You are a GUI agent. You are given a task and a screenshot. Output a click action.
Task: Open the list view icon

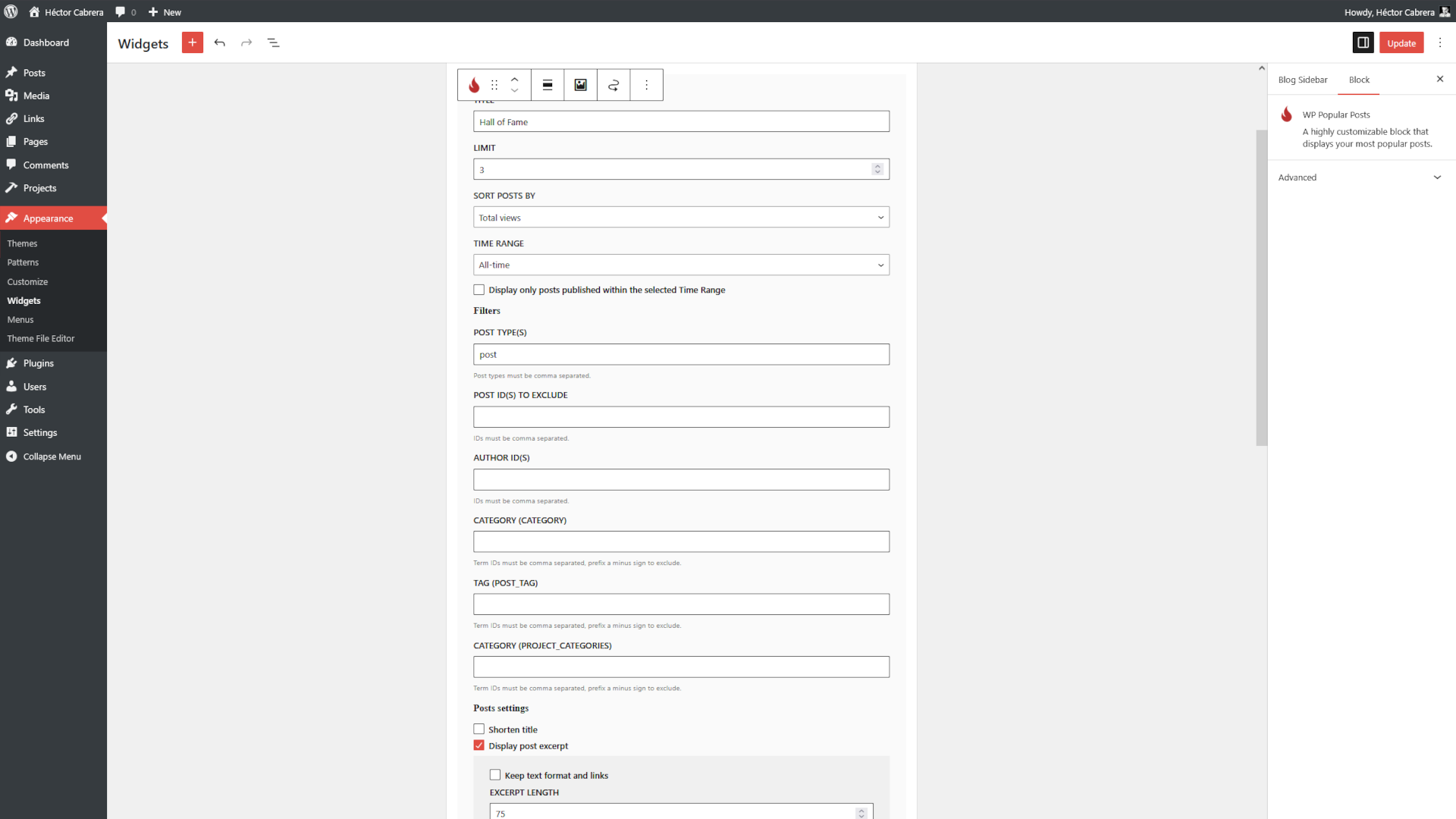tap(274, 42)
